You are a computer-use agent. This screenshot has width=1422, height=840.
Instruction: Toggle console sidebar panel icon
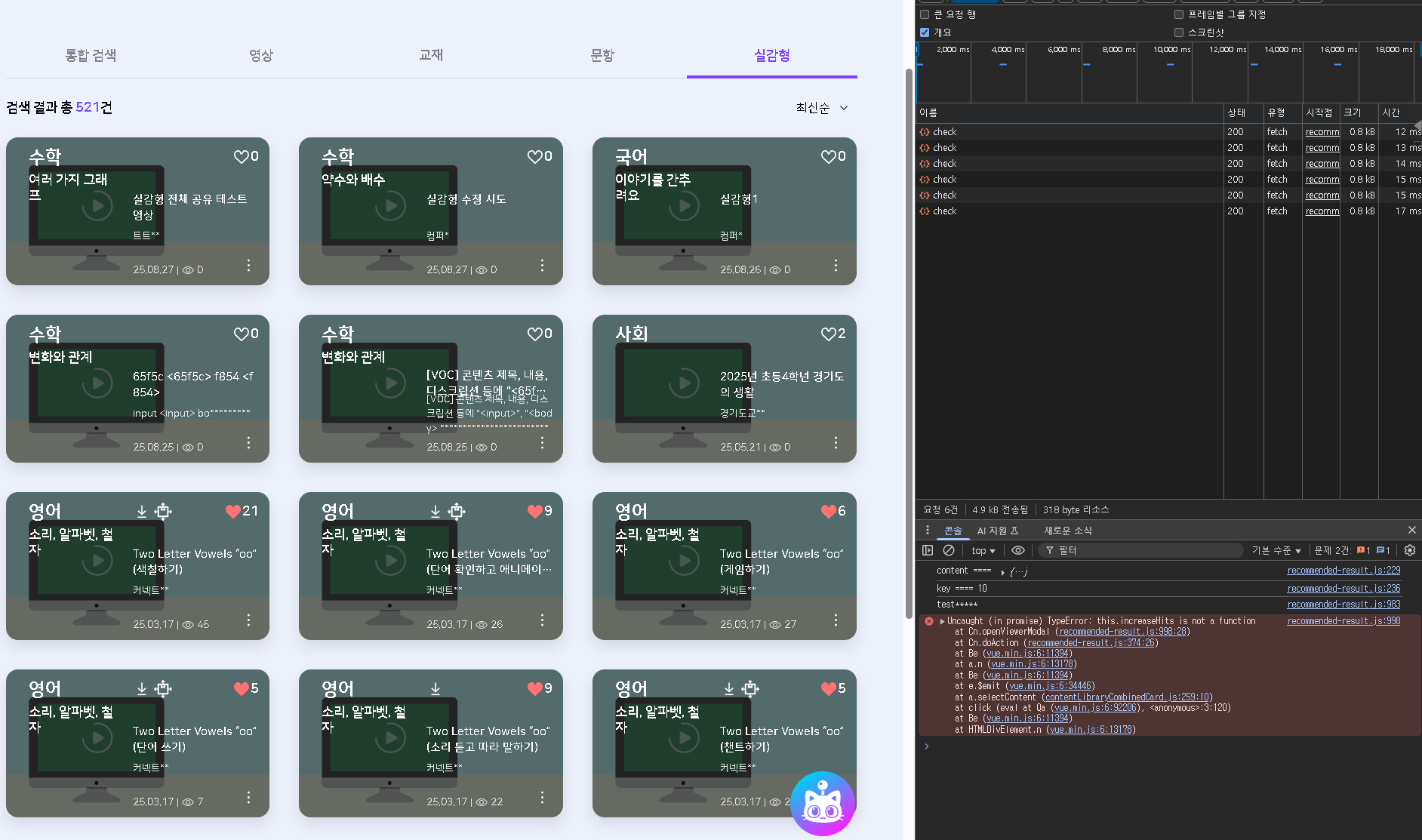click(x=928, y=550)
